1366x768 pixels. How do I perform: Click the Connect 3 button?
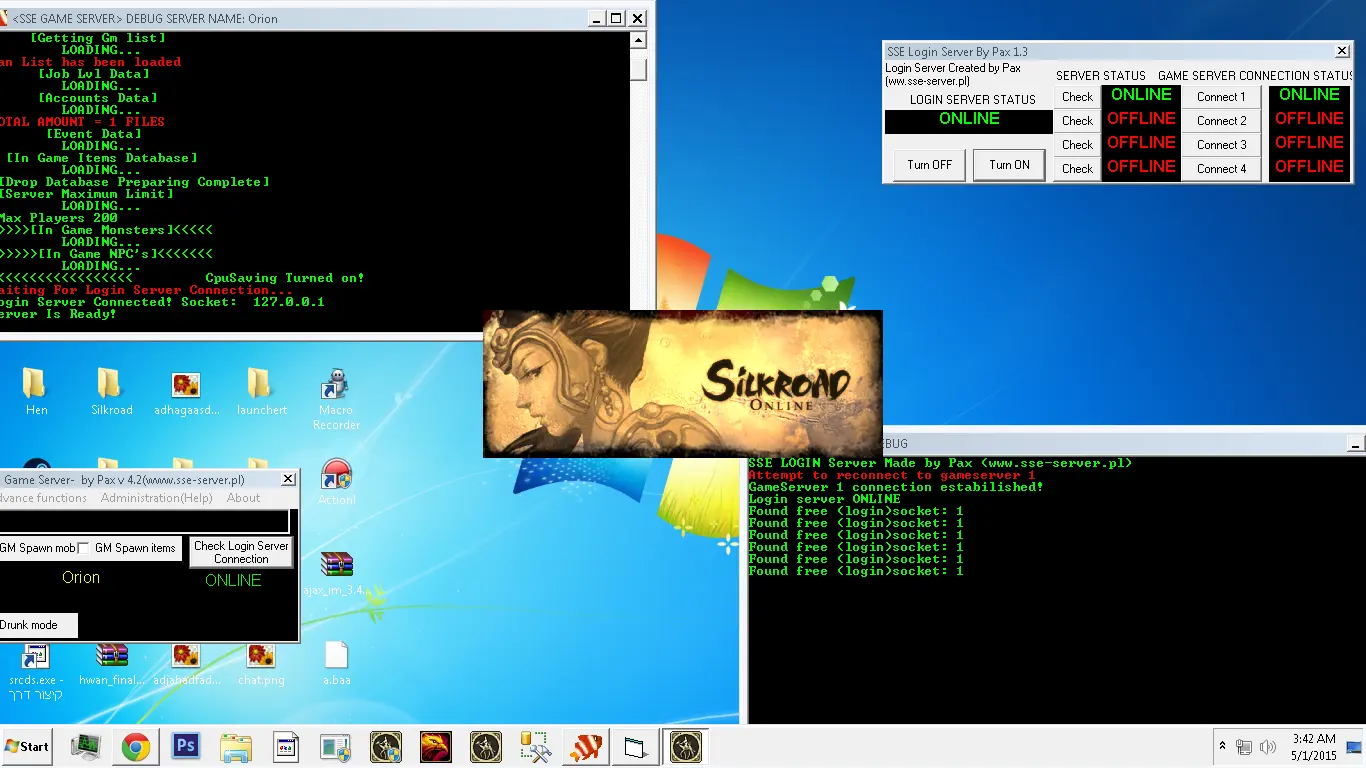pyautogui.click(x=1221, y=145)
